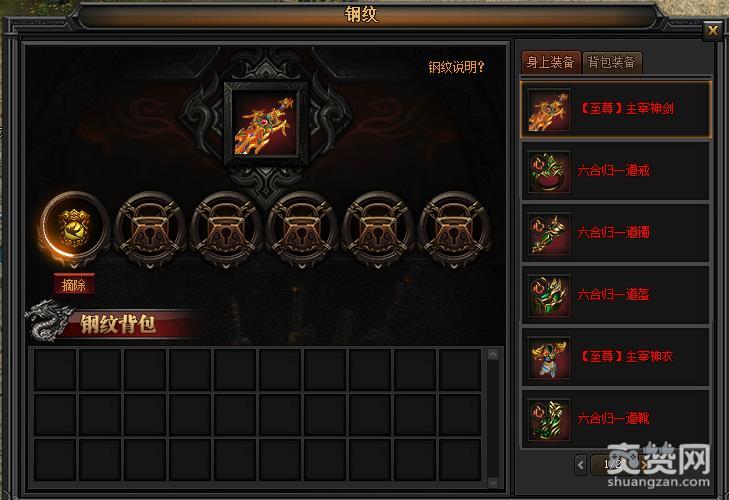Image resolution: width=729 pixels, height=500 pixels.
Task: Open the 钢纹说明? help link
Action: click(456, 67)
